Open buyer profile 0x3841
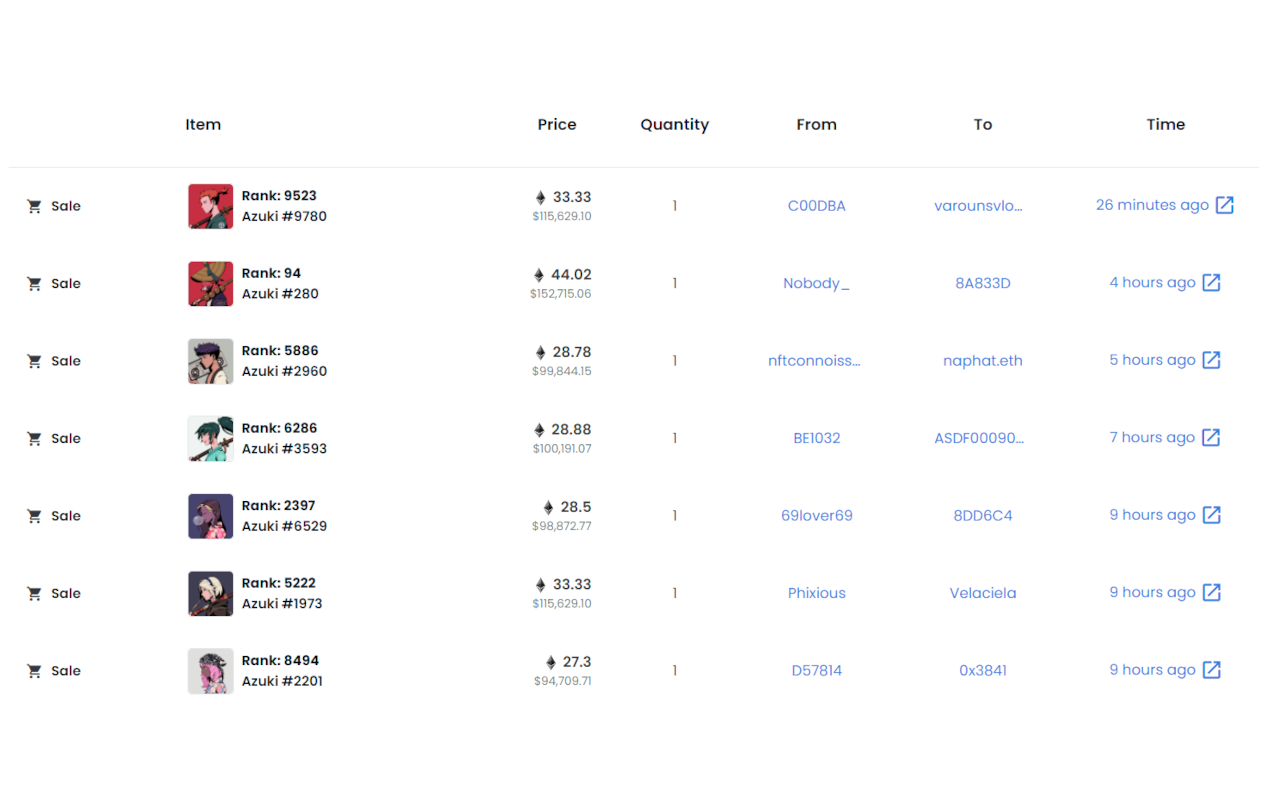The height and width of the screenshot is (800, 1280). point(983,671)
